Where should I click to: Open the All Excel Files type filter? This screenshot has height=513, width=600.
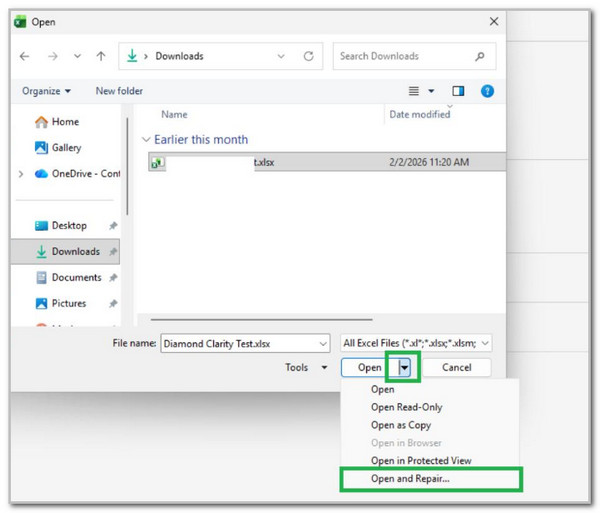click(x=416, y=343)
